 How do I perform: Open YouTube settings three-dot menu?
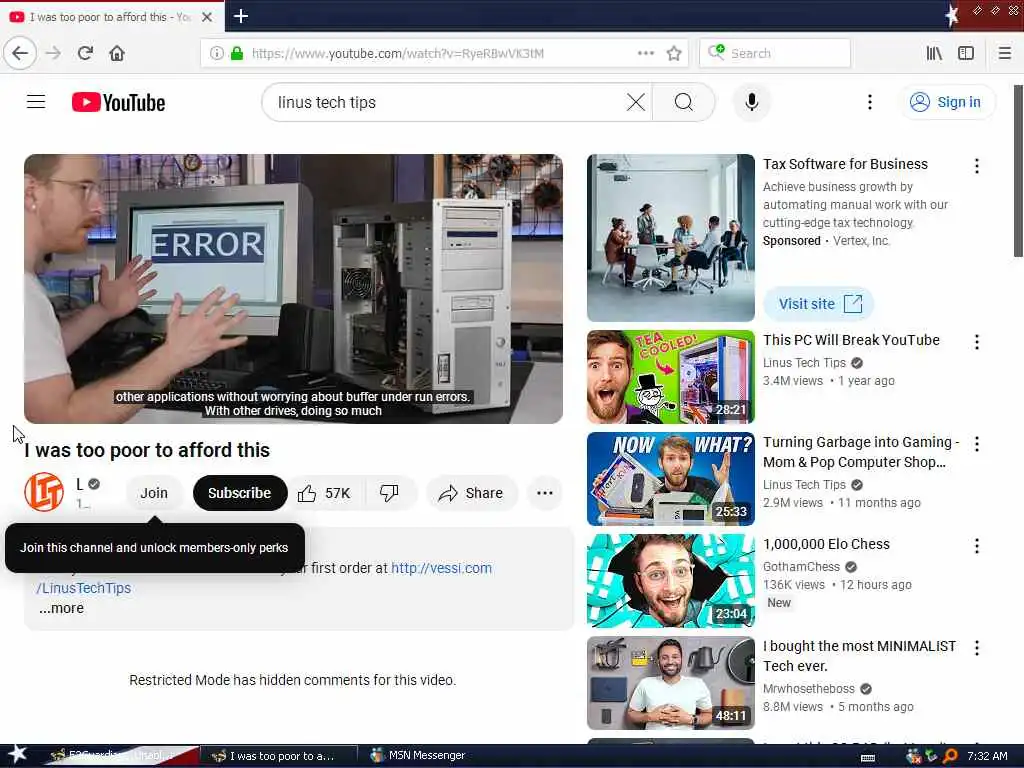tap(869, 102)
